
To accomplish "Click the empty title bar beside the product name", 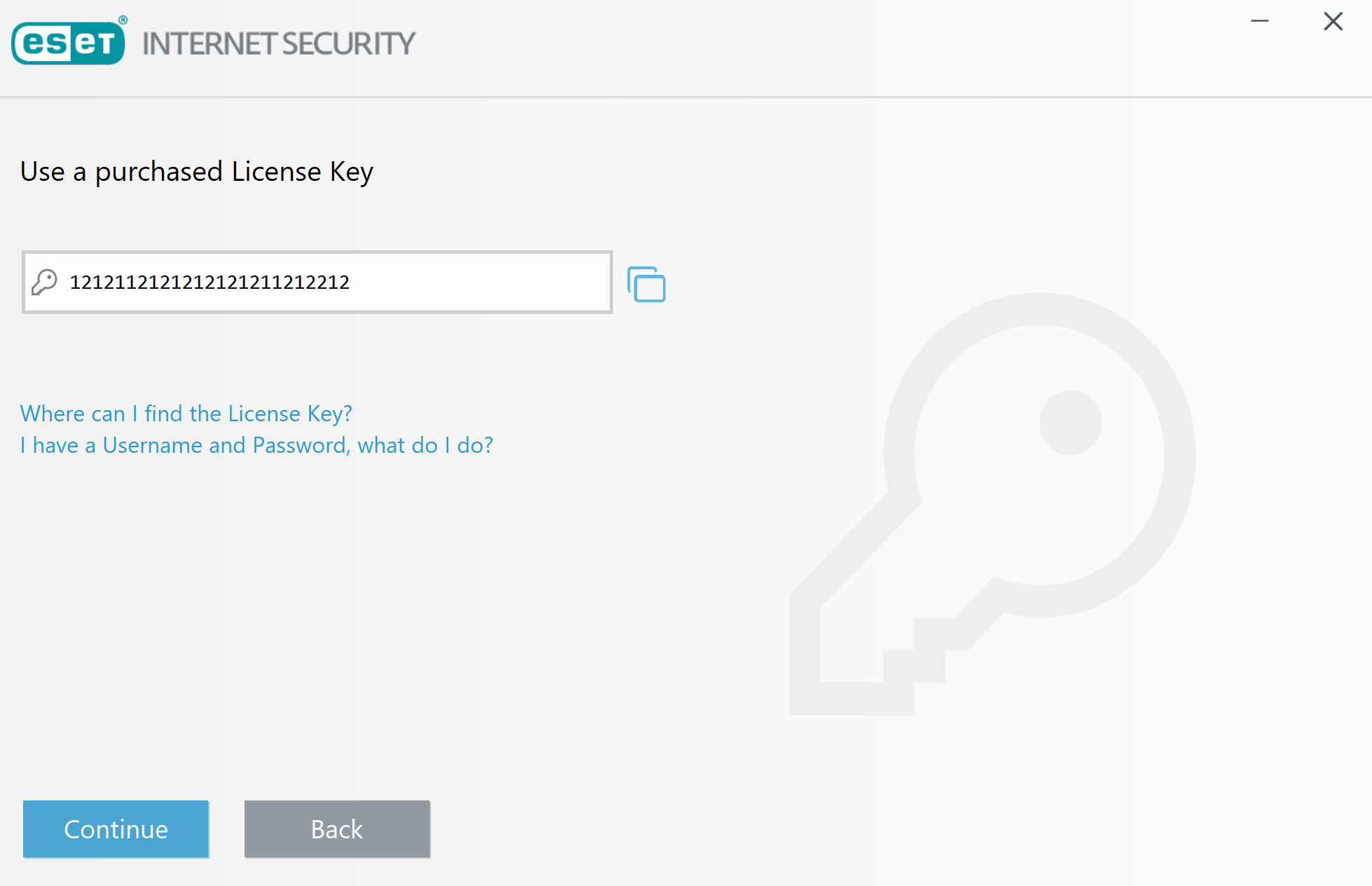I will (x=827, y=43).
